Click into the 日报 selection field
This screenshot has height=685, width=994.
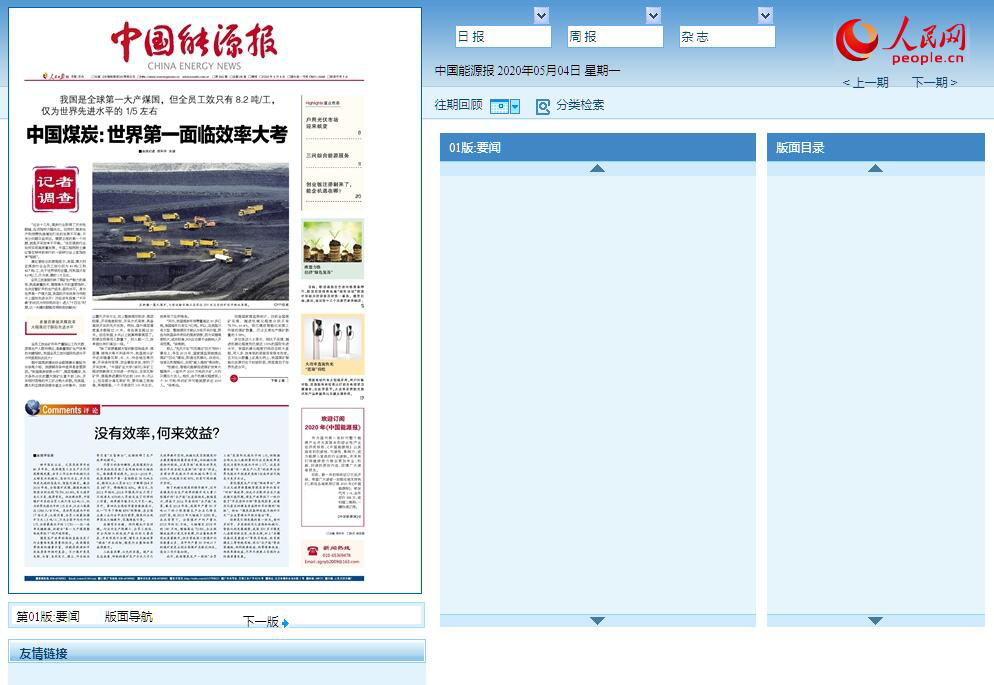tap(503, 37)
